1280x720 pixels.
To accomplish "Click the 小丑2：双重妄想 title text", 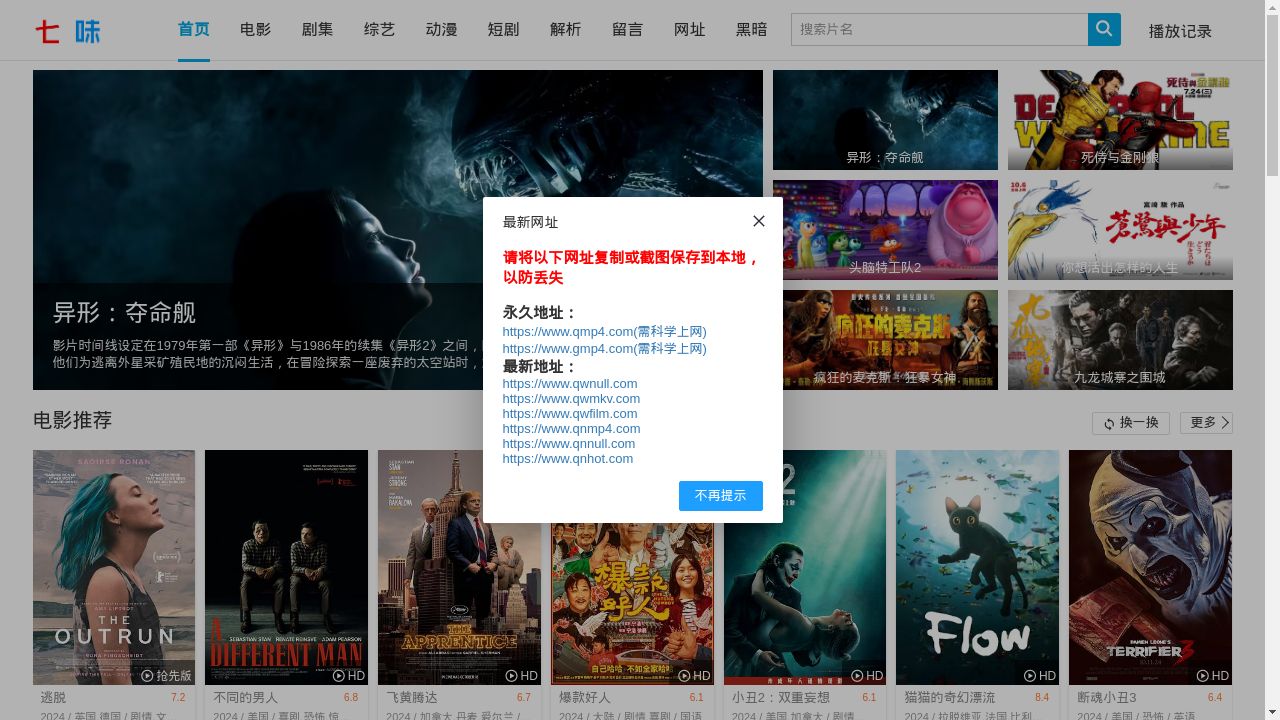I will click(781, 697).
